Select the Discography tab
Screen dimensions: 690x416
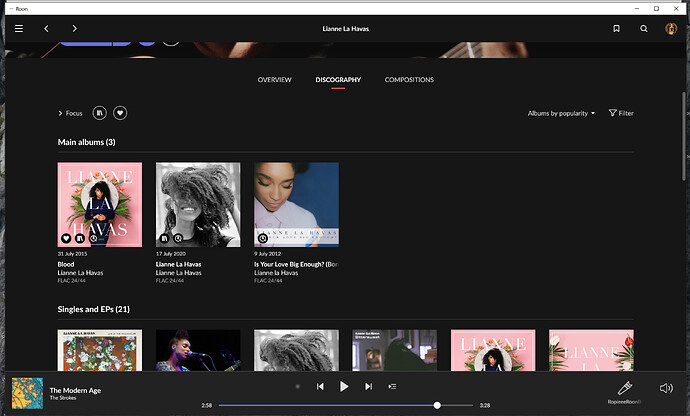[x=338, y=80]
